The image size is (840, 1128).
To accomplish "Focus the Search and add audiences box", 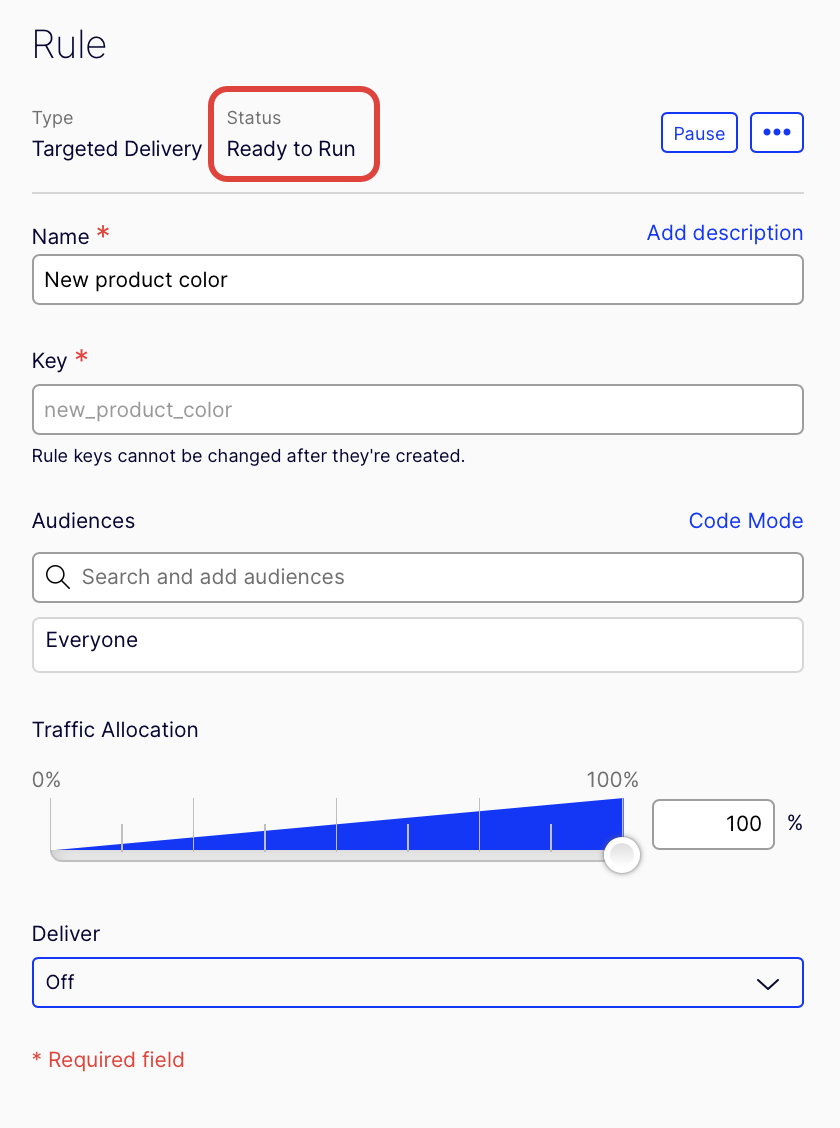I will [430, 577].
